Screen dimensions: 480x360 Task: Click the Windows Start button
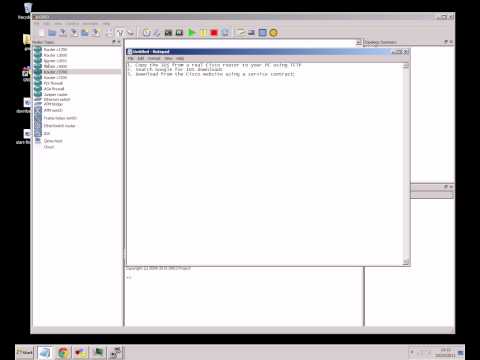(25, 352)
